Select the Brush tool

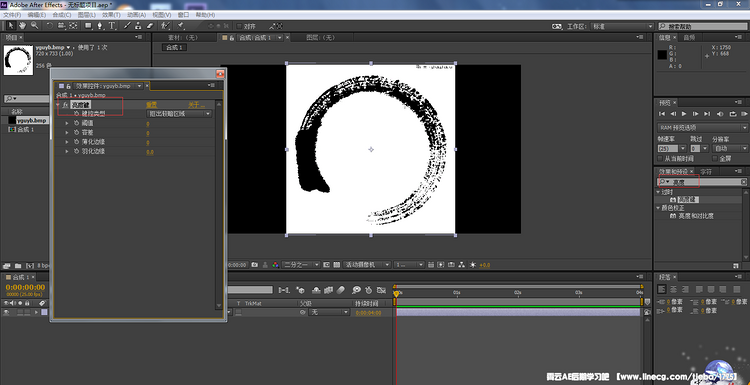(x=127, y=26)
